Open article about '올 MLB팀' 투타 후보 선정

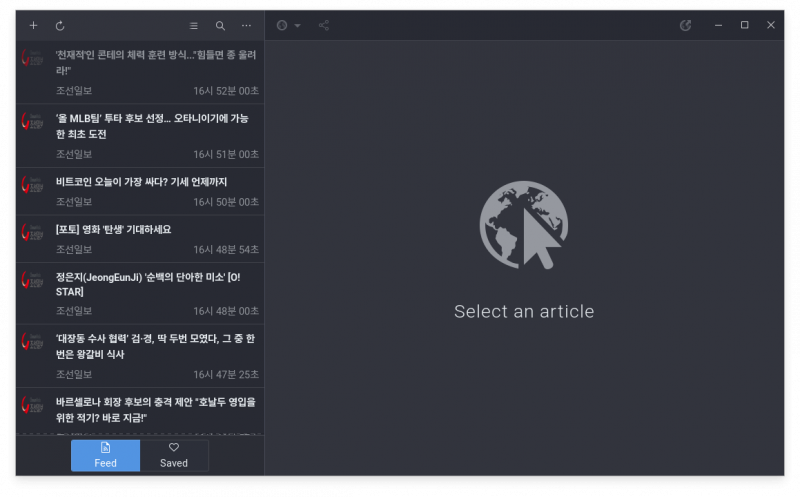(x=140, y=136)
